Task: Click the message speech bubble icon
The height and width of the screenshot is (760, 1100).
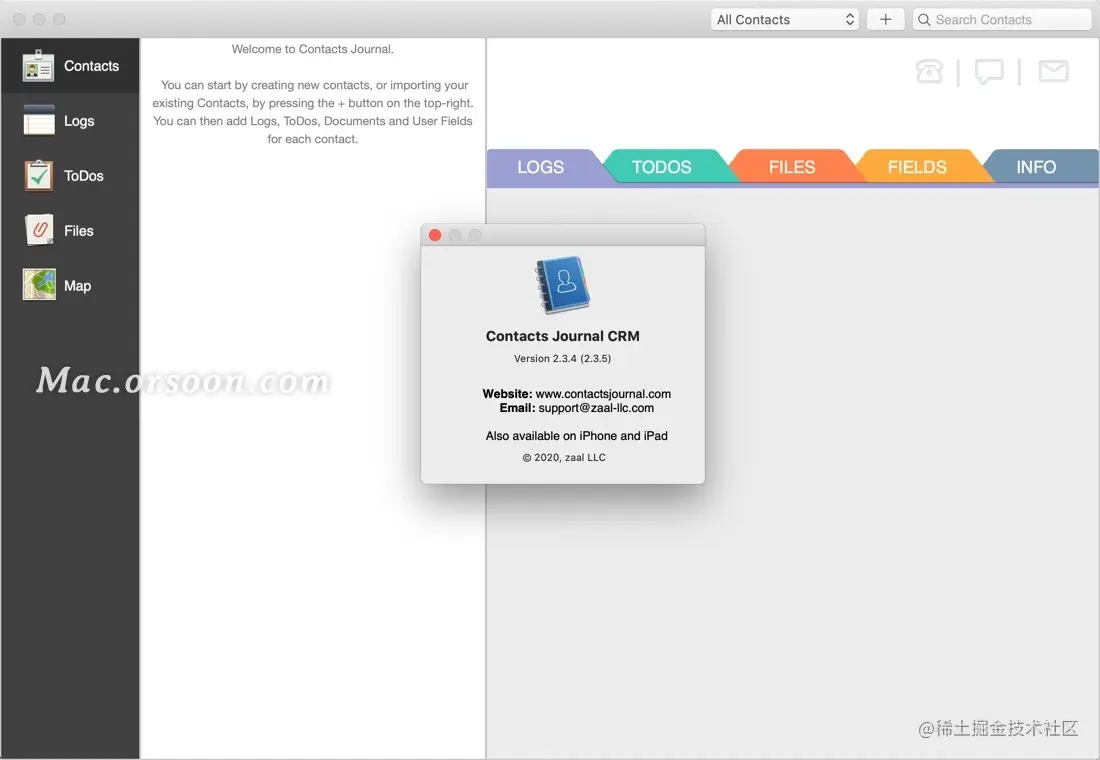Action: [x=989, y=71]
